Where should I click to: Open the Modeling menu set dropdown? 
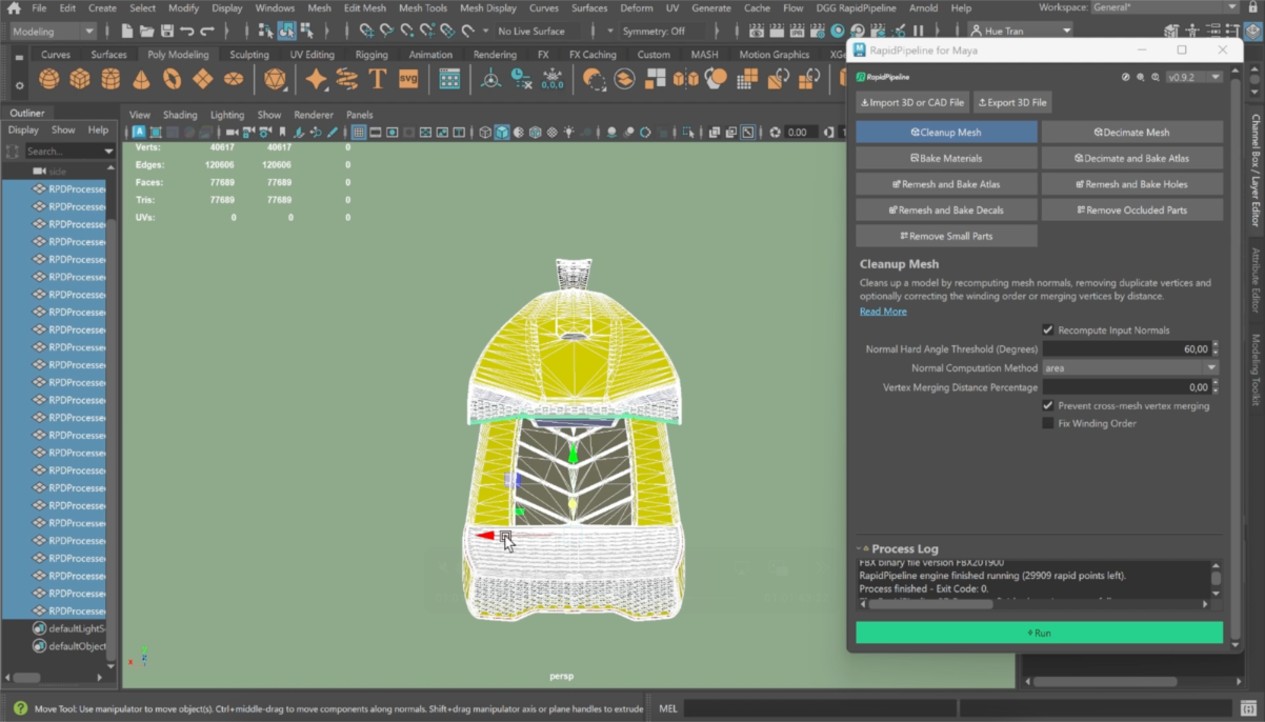(52, 31)
